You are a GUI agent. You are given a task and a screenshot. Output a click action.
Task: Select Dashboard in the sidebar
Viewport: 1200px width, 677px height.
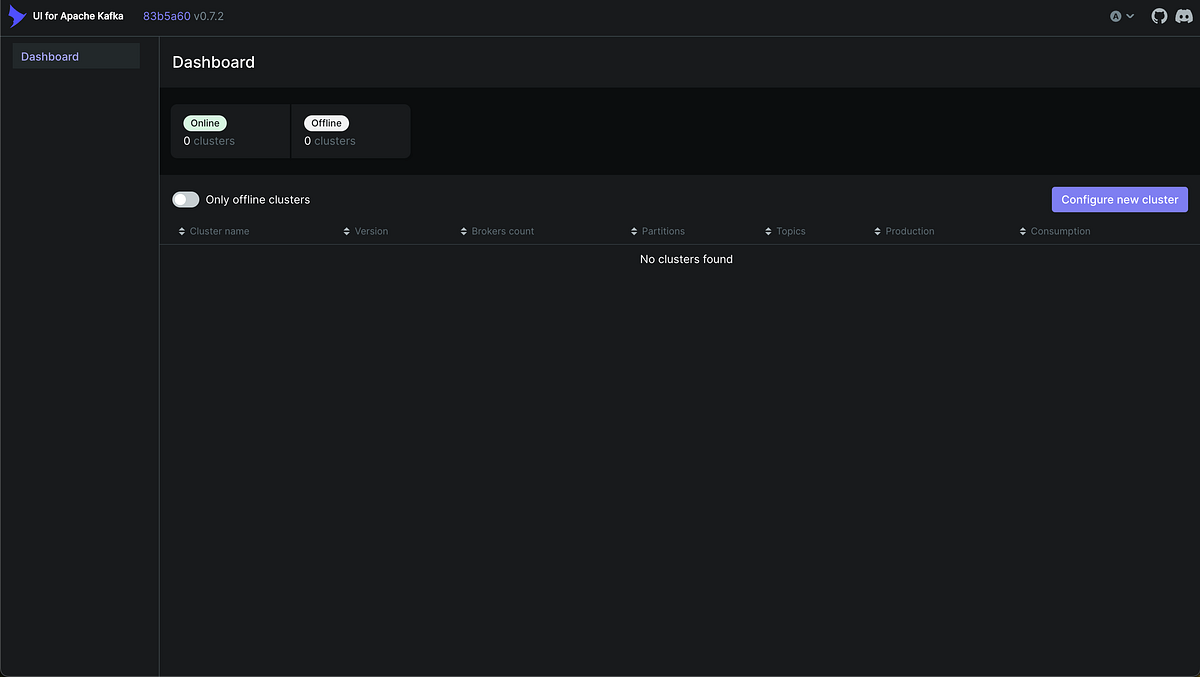tap(50, 56)
